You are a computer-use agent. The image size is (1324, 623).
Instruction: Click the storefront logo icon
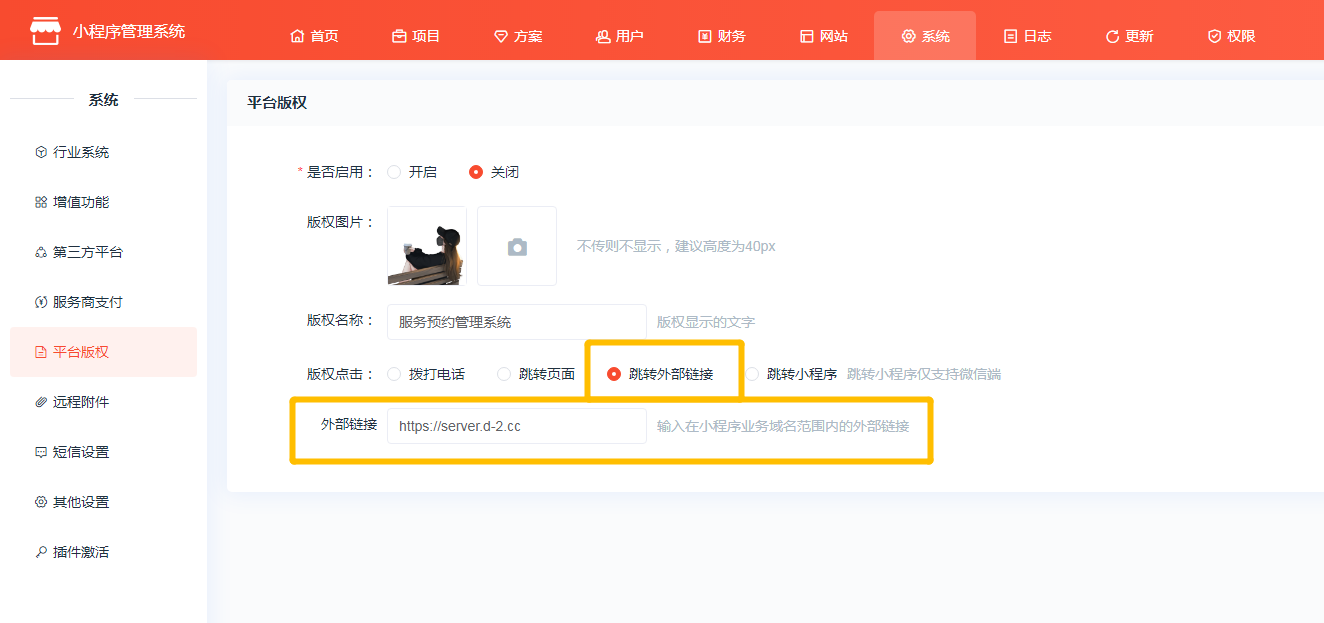click(x=44, y=31)
